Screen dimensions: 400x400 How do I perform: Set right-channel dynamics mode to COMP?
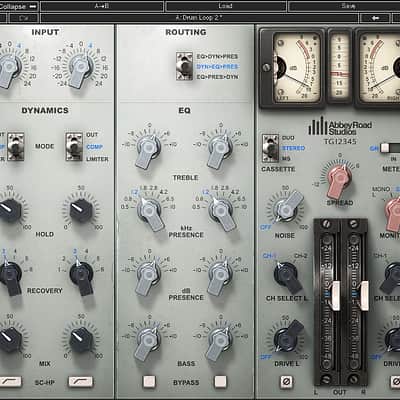click(94, 147)
